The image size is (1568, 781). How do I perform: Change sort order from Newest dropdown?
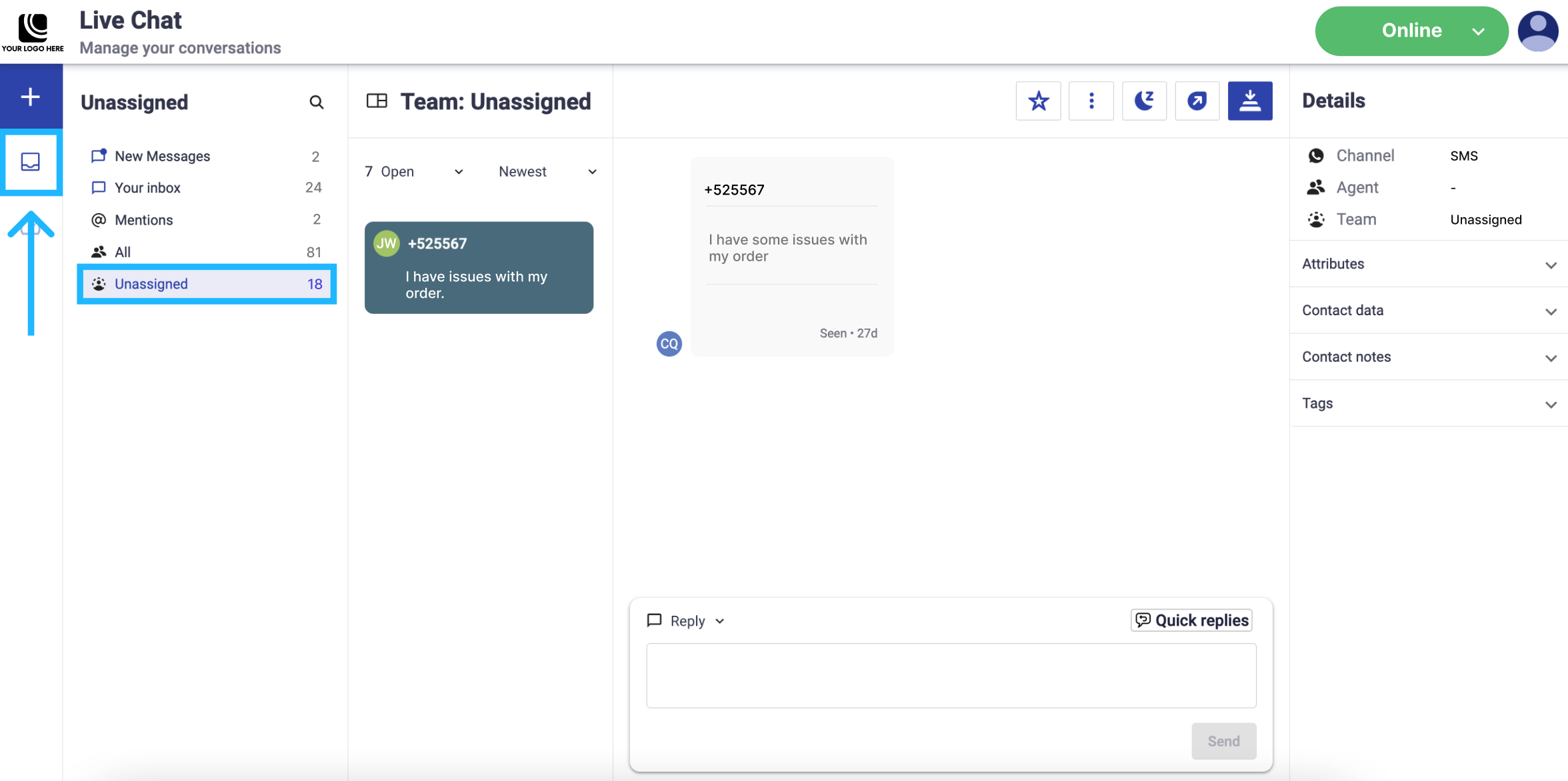tap(547, 172)
